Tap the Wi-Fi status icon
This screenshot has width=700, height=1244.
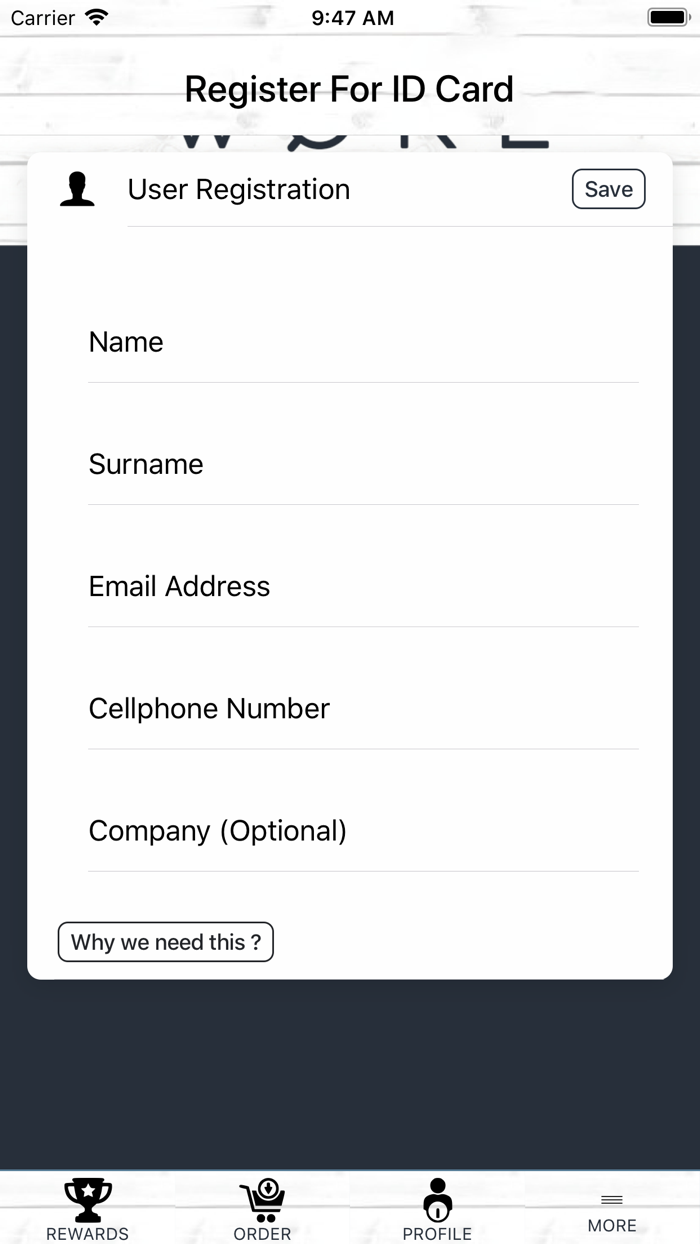(x=96, y=17)
